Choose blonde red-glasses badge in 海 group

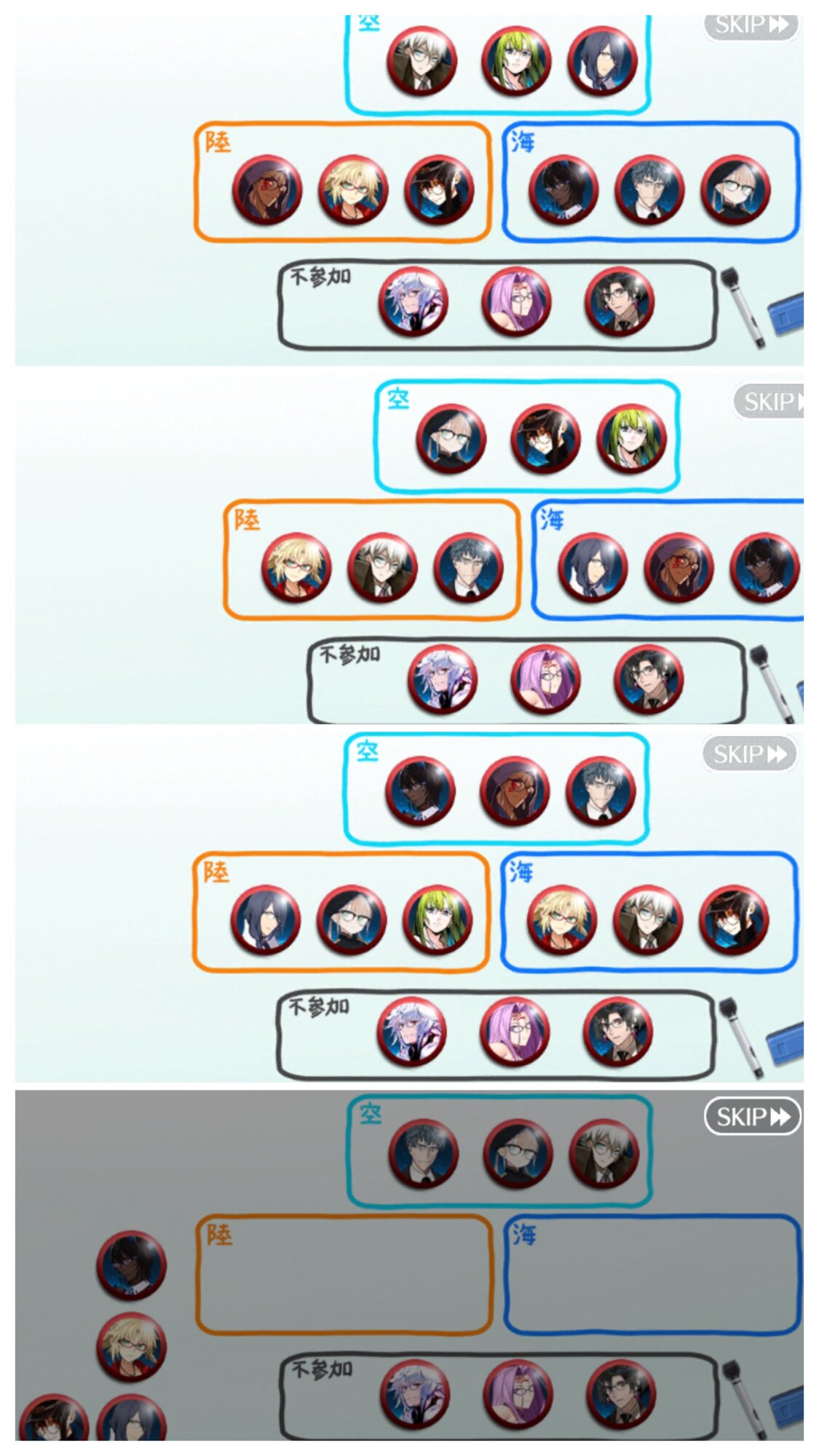point(561,920)
